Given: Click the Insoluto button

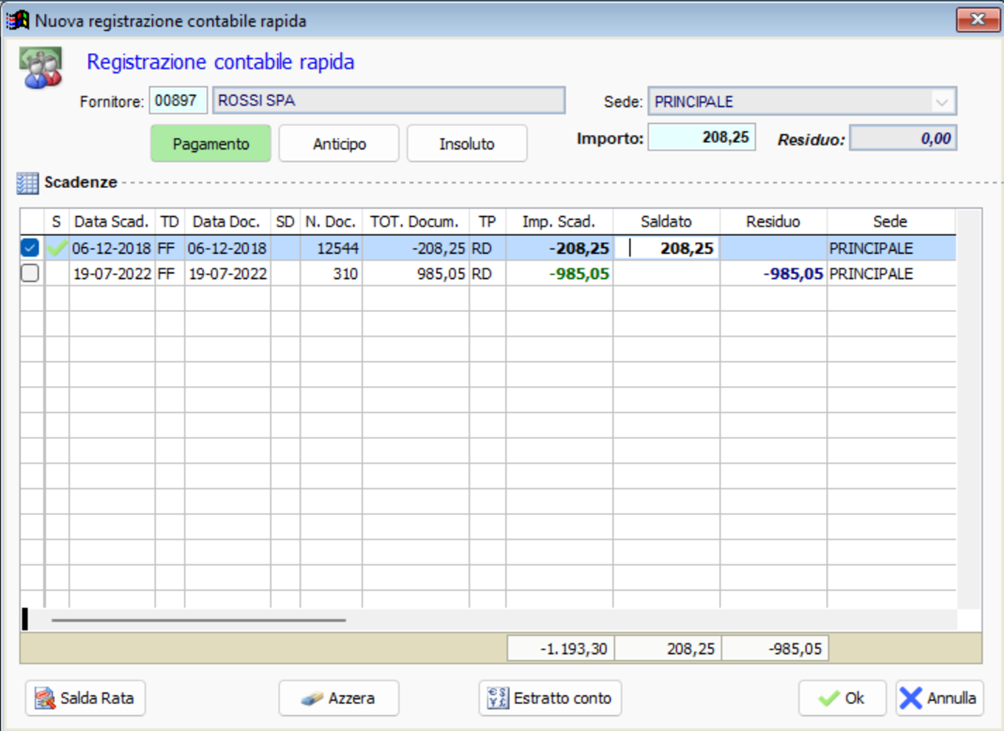Looking at the screenshot, I should [x=466, y=143].
